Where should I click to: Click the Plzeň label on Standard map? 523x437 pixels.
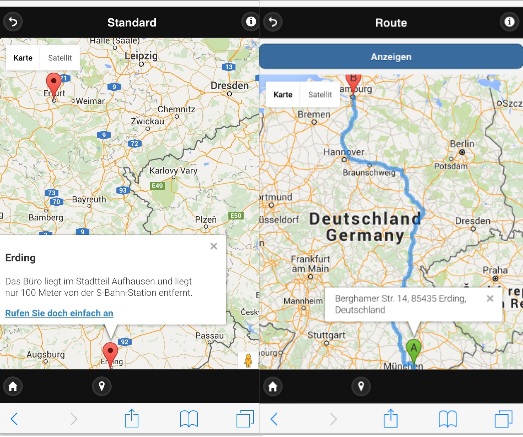click(x=206, y=220)
